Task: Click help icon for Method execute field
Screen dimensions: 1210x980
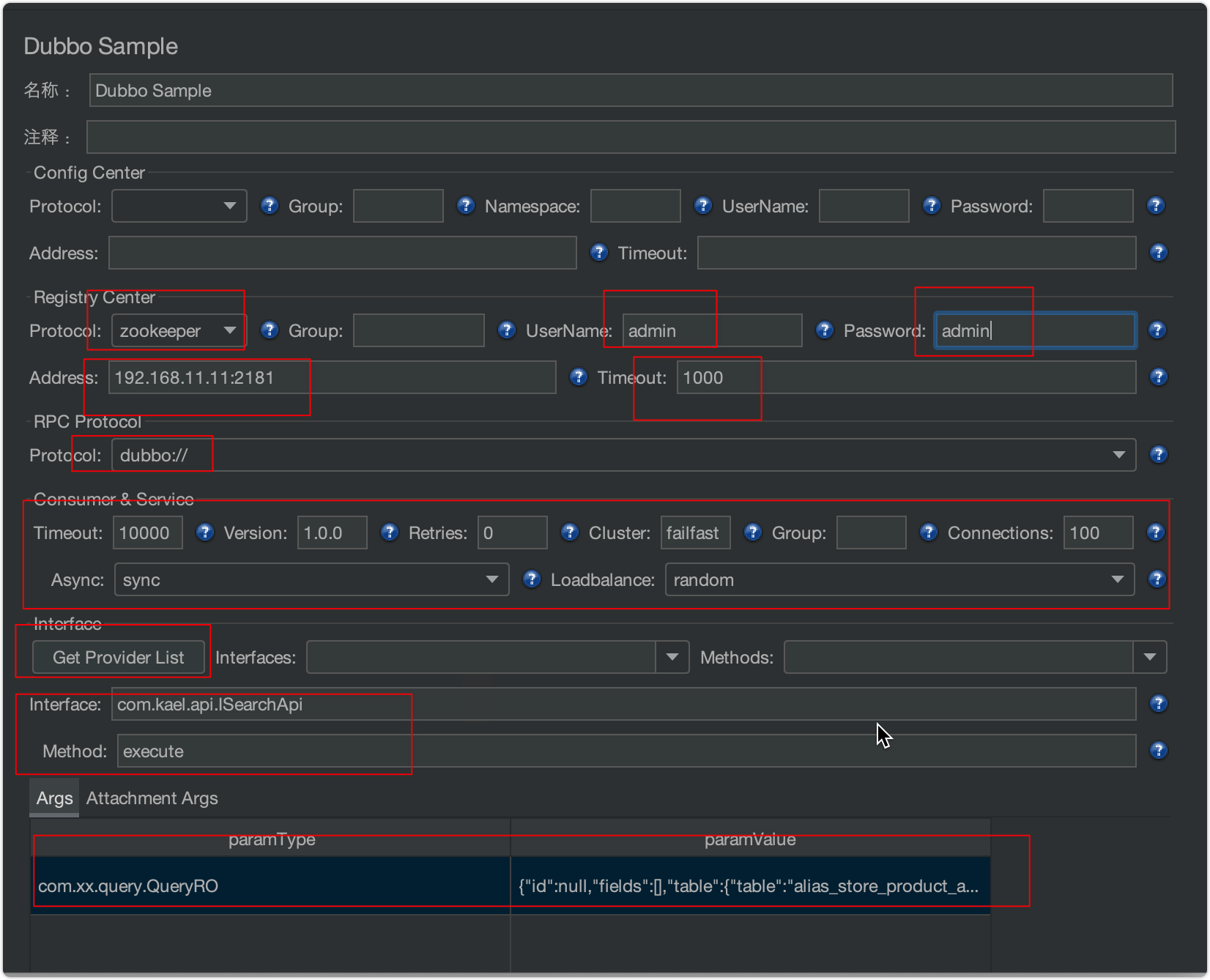Action: 1158,751
